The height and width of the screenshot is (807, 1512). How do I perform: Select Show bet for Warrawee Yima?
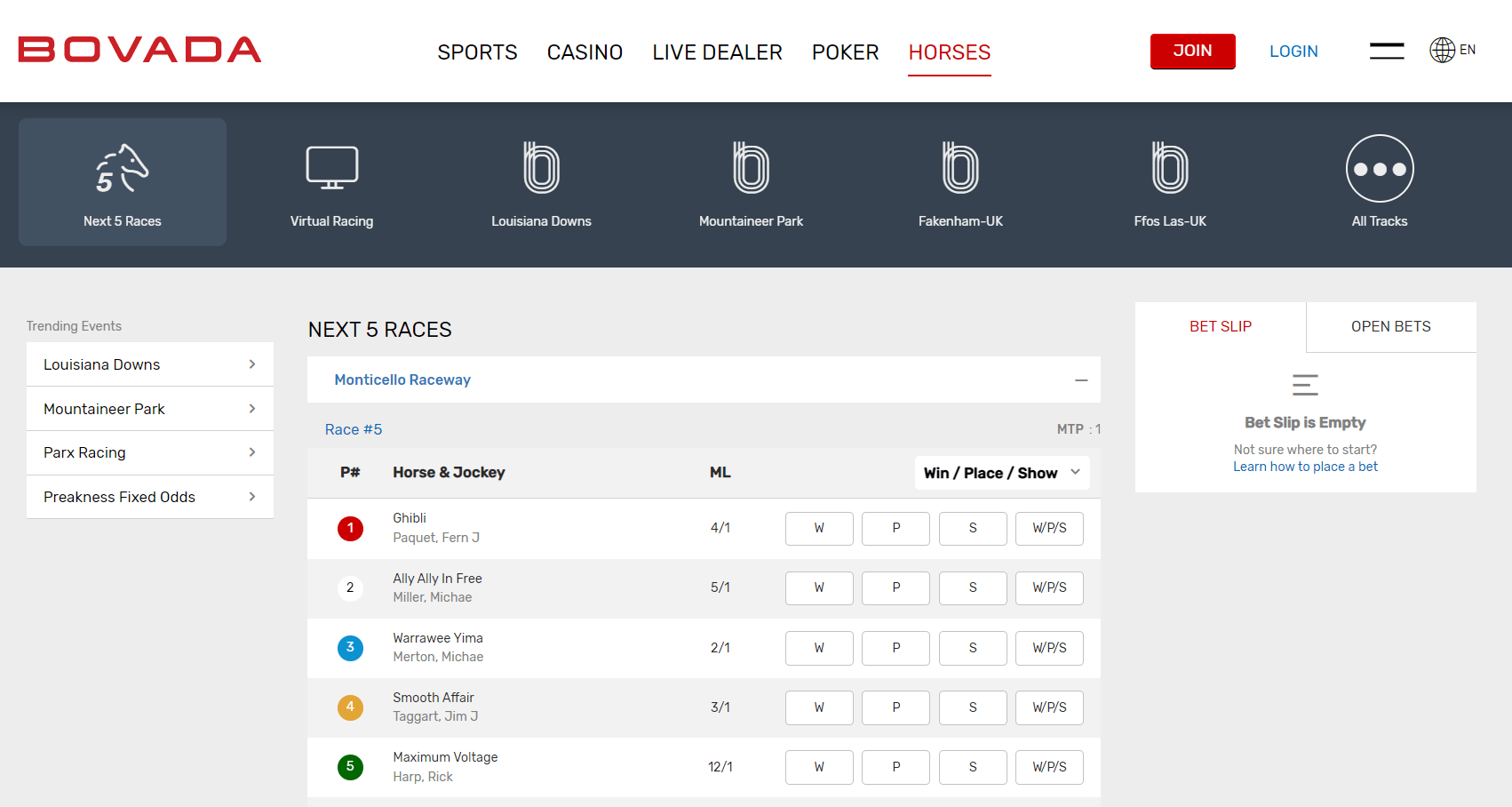973,648
